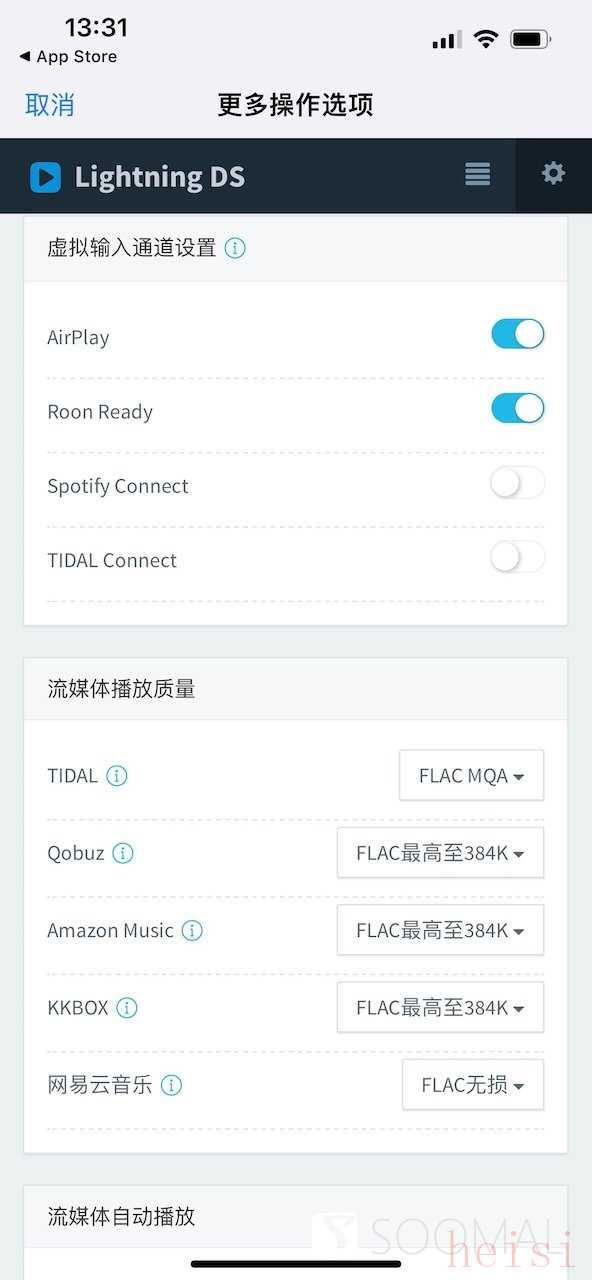Screen dimensions: 592x1280
Task: Open the settings gear icon
Action: (553, 174)
